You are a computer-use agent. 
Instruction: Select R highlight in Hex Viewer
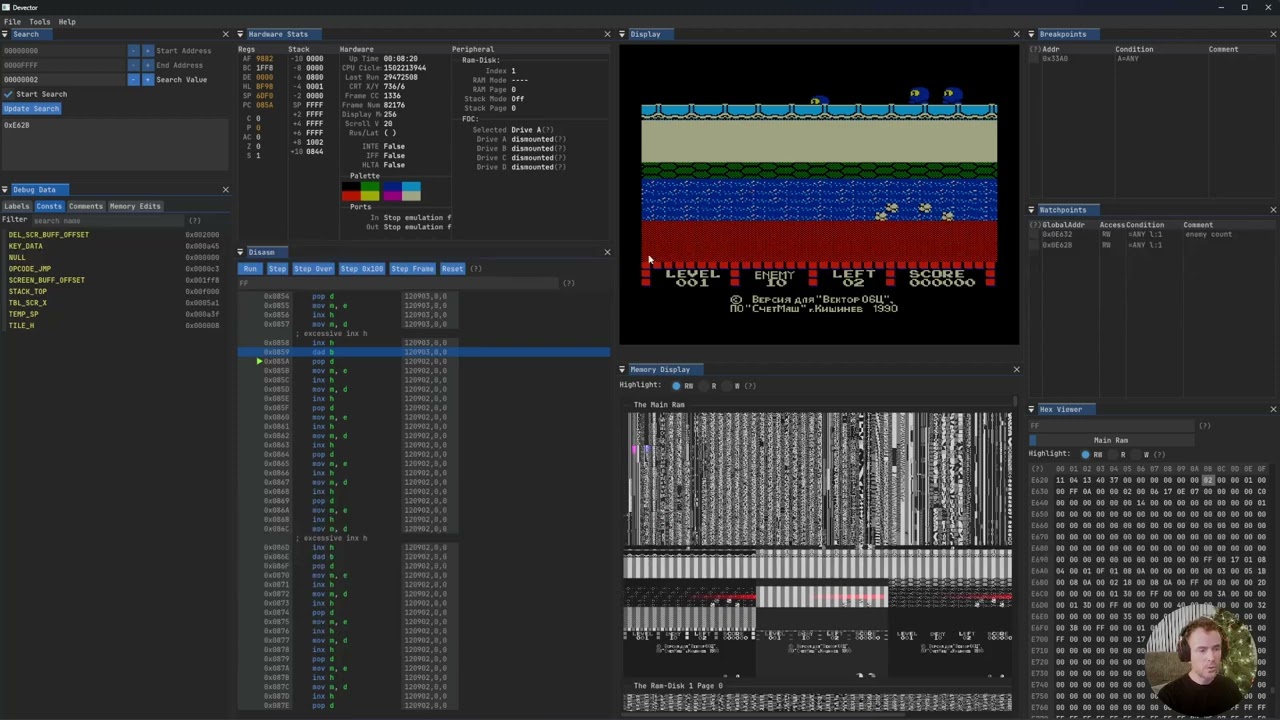pyautogui.click(x=1112, y=455)
